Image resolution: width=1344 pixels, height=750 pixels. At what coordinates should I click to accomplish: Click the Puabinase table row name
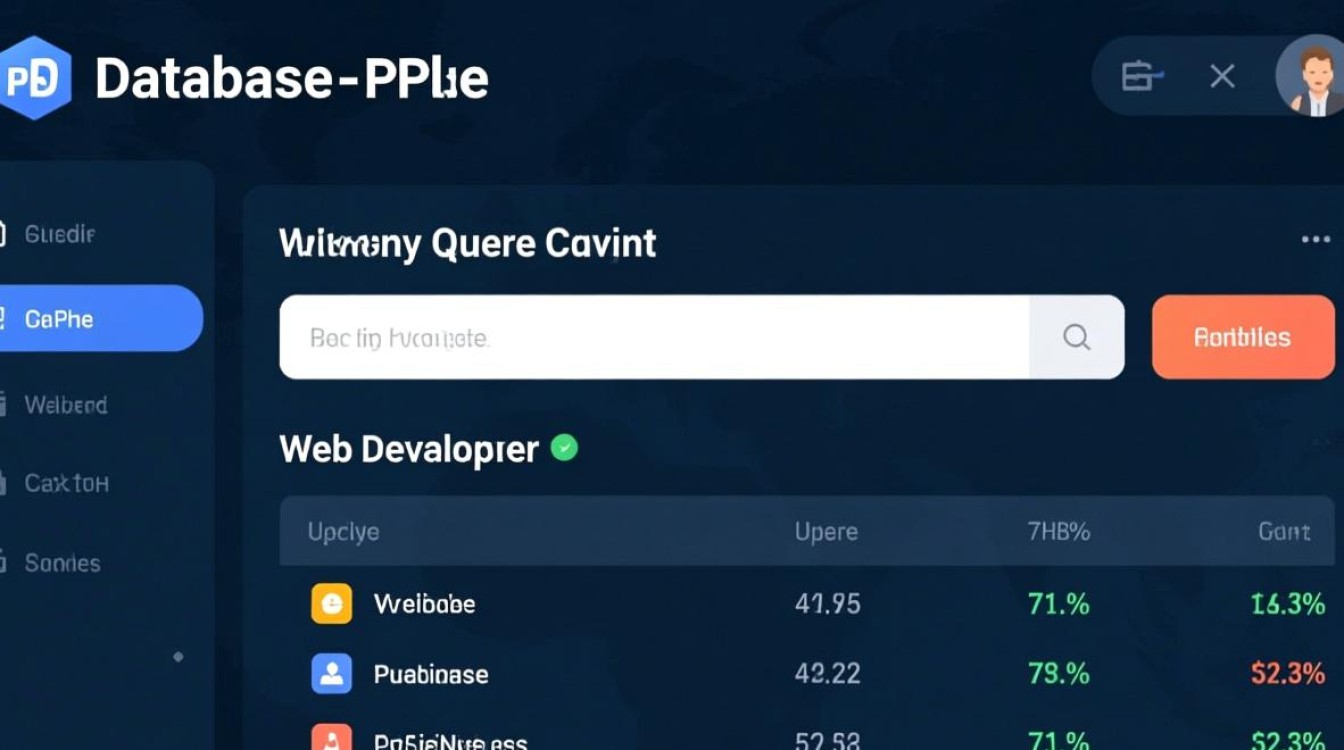pyautogui.click(x=431, y=674)
